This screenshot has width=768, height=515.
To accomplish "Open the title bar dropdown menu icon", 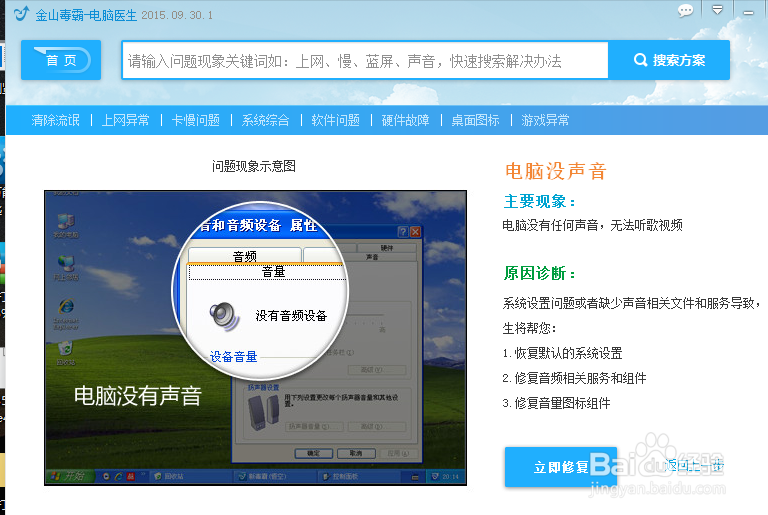I will pos(717,10).
